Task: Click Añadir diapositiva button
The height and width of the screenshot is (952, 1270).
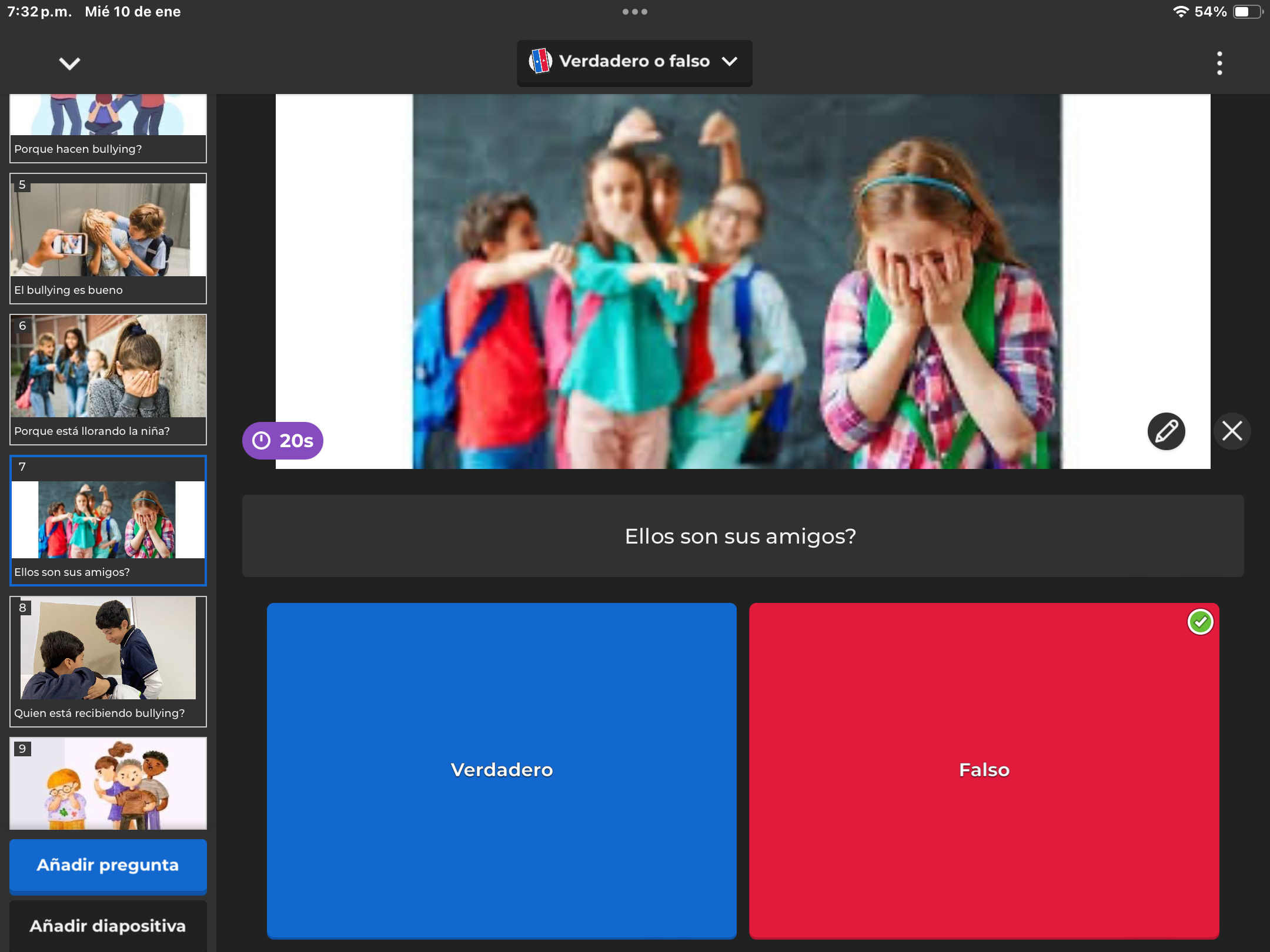Action: click(x=108, y=926)
